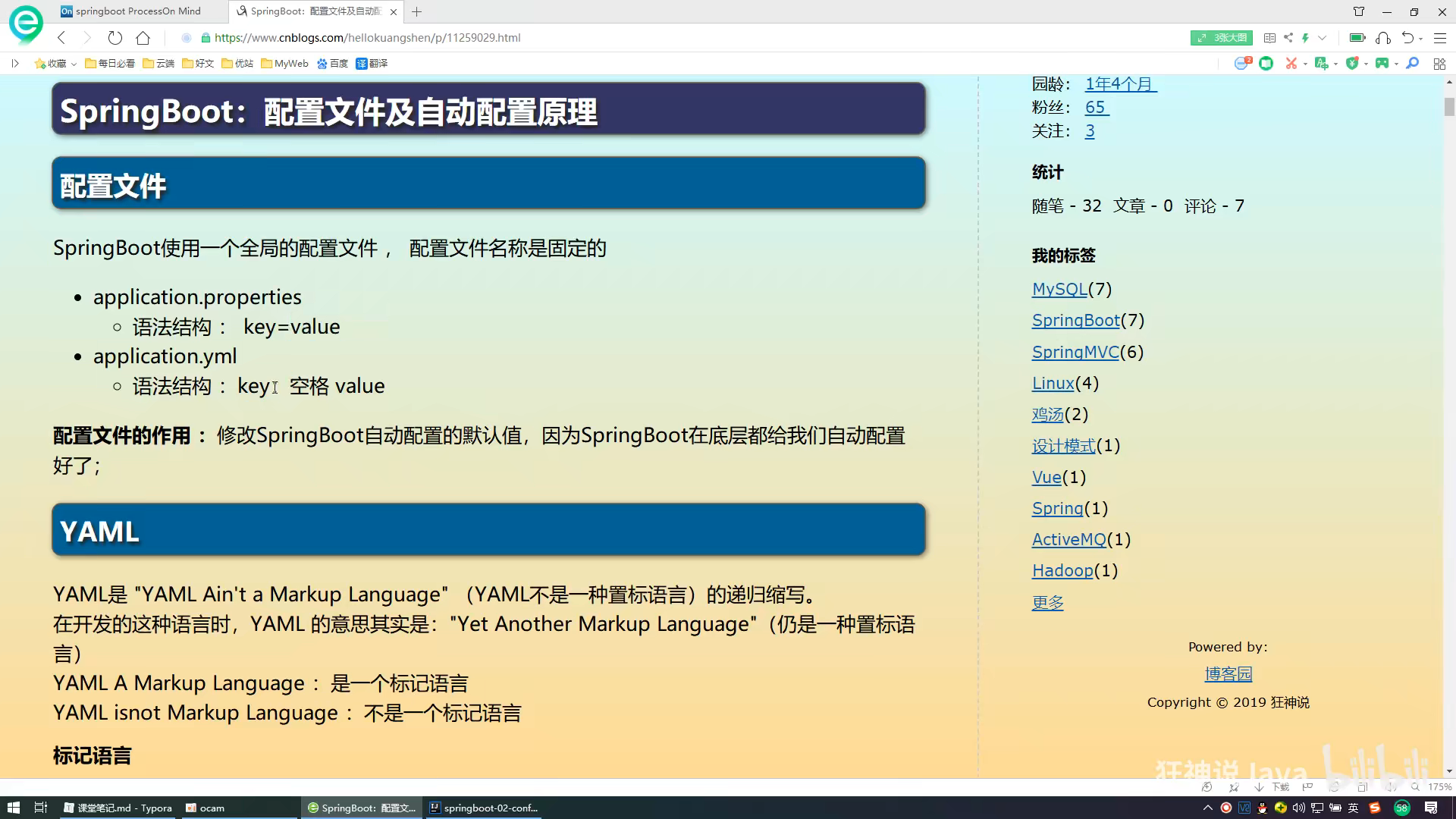Screen dimensions: 1456x819
Task: Open the green gamepad games icon
Action: tap(1382, 64)
